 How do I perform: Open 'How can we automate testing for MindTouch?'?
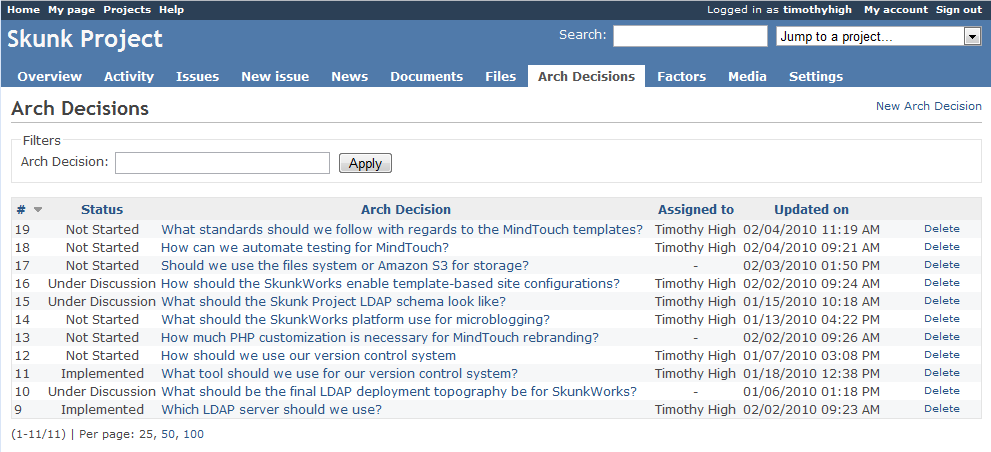pyautogui.click(x=305, y=247)
